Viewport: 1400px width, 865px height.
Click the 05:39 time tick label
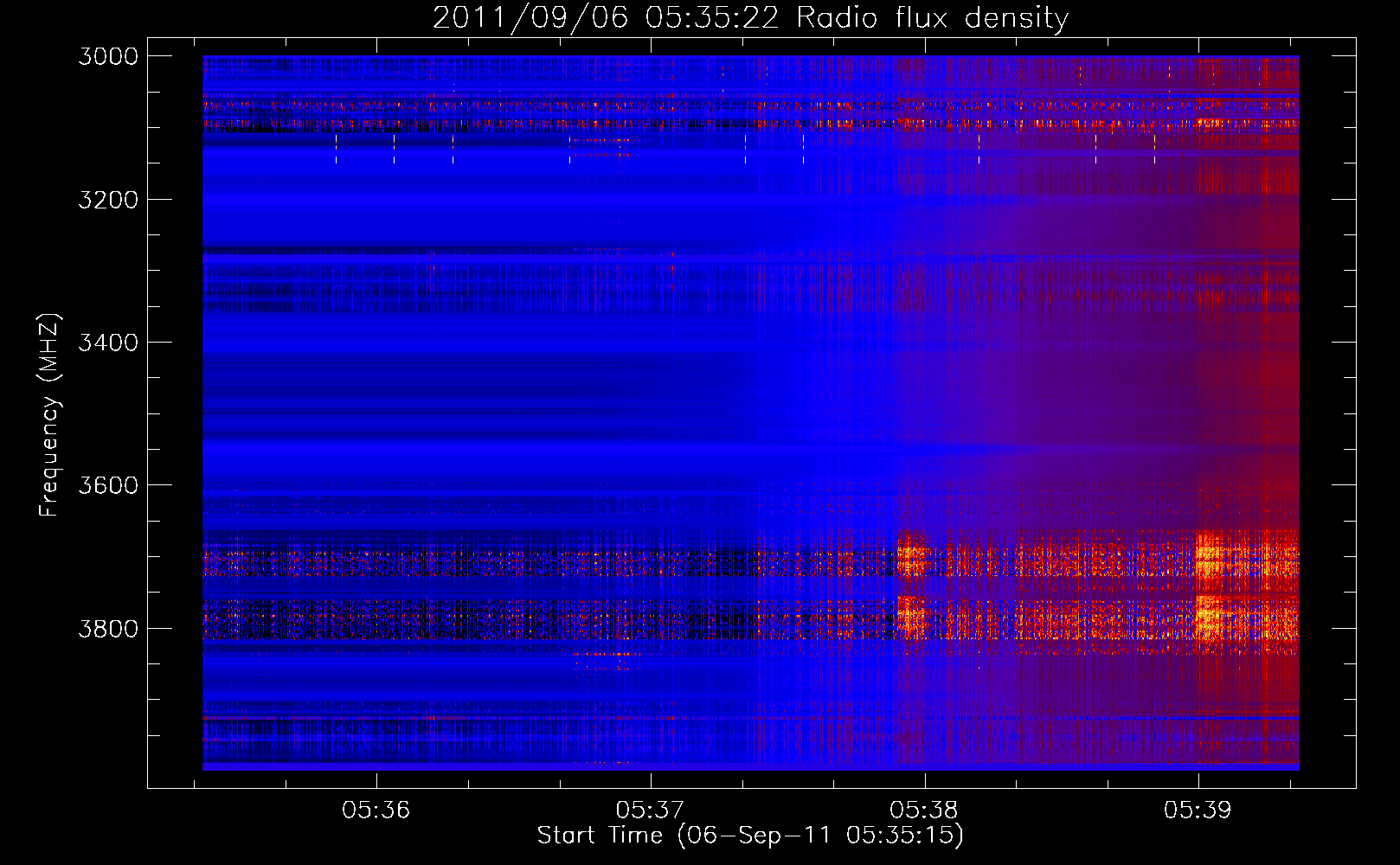[1198, 811]
